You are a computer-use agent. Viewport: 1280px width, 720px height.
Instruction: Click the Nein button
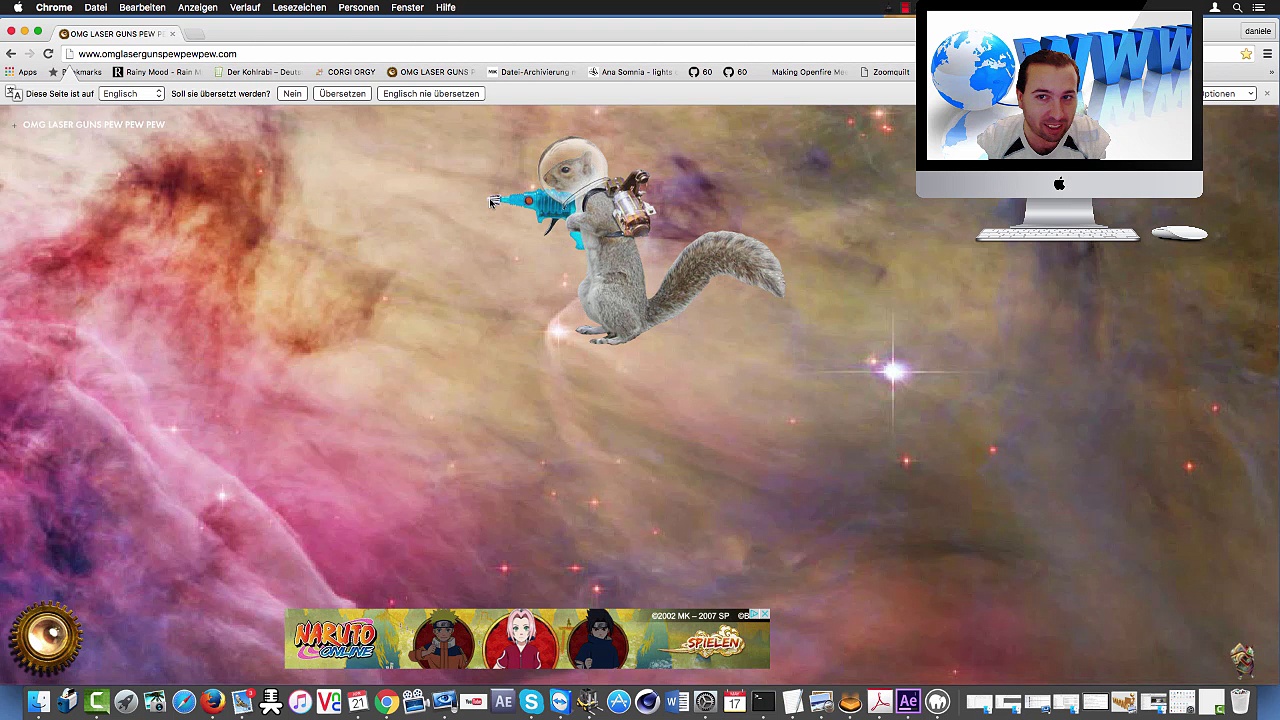(292, 94)
